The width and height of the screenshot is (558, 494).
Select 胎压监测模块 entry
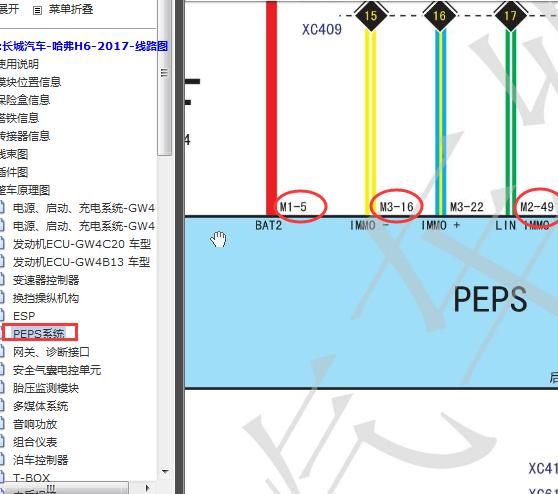[46, 388]
